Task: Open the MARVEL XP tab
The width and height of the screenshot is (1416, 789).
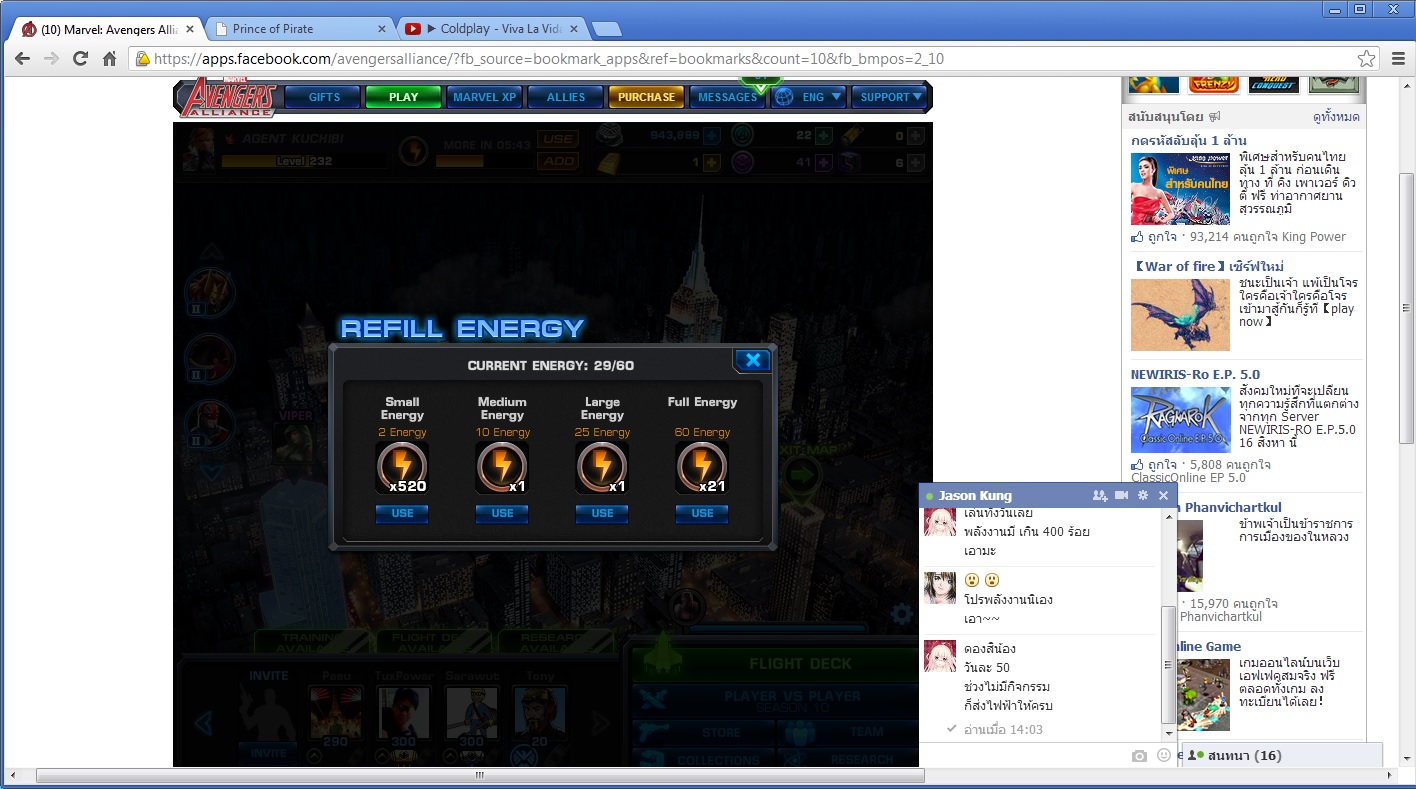Action: [485, 97]
